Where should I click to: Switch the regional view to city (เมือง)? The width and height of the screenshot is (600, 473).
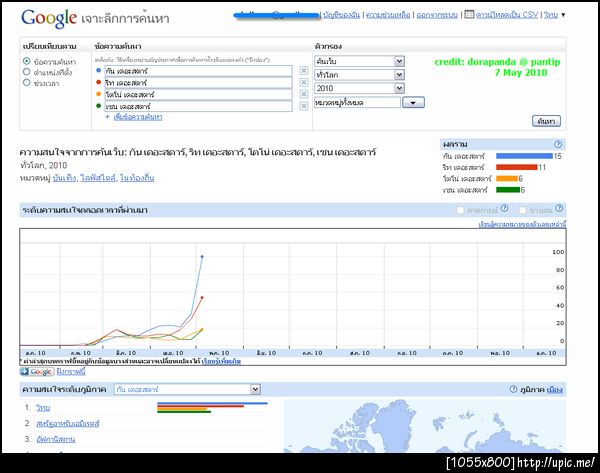554,390
